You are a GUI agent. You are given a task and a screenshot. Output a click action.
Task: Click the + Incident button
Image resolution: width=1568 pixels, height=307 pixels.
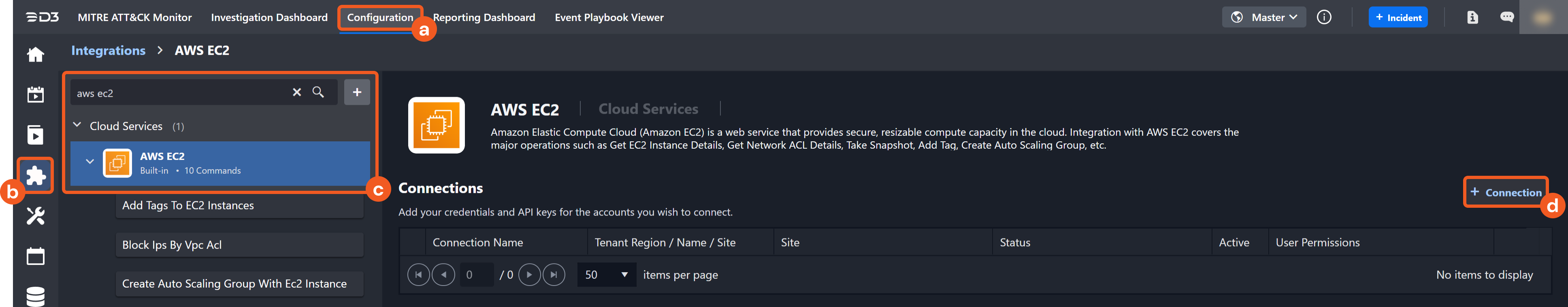(x=1398, y=17)
